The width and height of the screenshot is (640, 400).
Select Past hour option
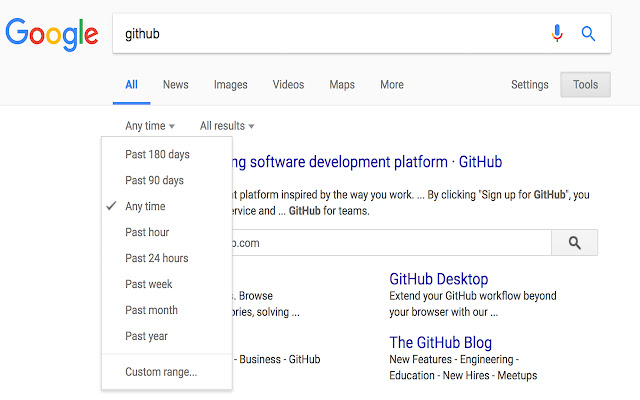tap(167, 232)
